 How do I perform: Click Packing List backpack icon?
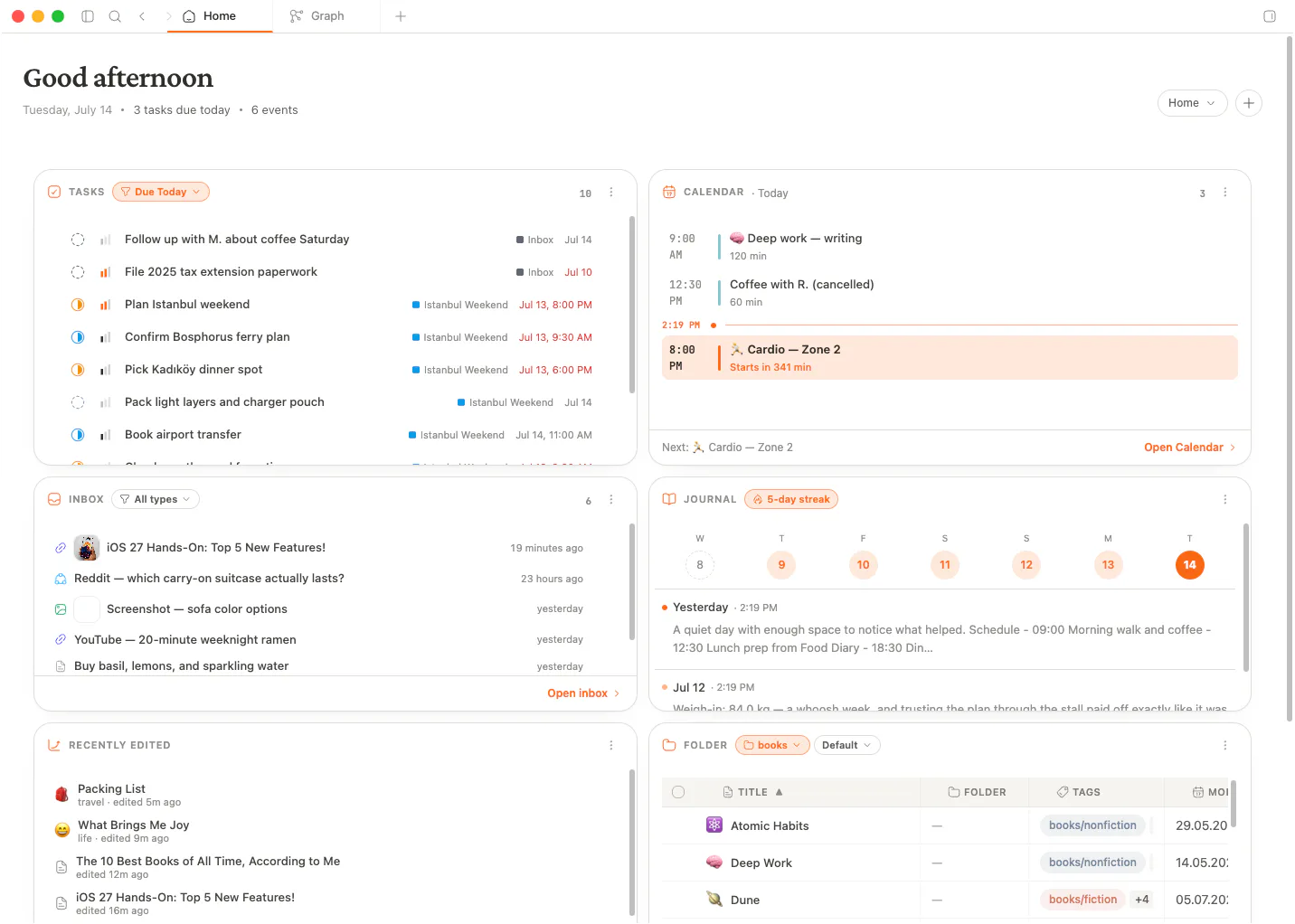pyautogui.click(x=61, y=795)
